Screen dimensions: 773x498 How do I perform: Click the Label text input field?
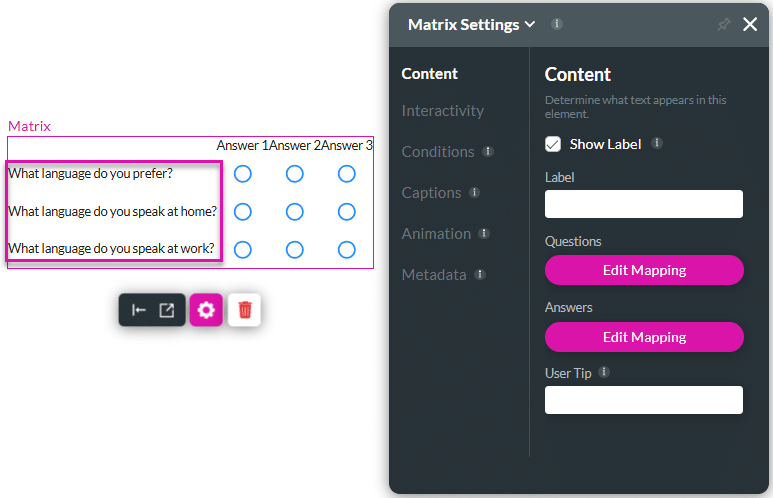[644, 204]
